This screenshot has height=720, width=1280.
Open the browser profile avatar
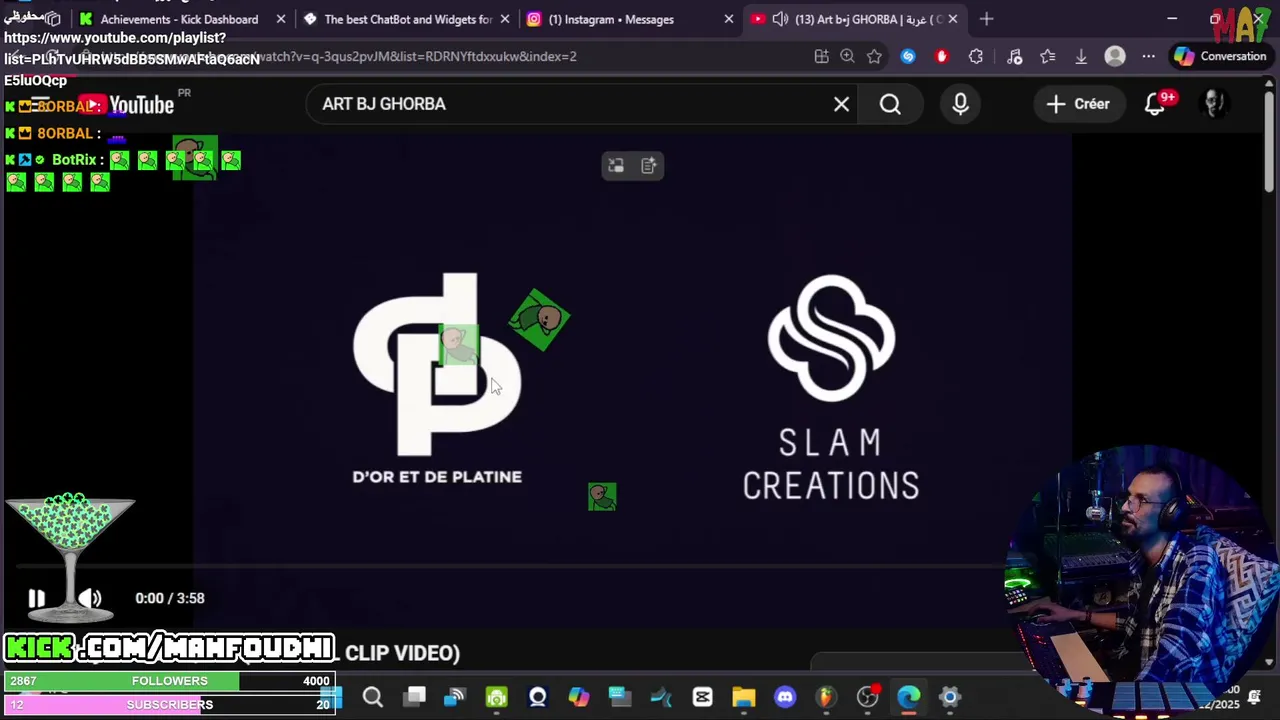coord(1115,57)
